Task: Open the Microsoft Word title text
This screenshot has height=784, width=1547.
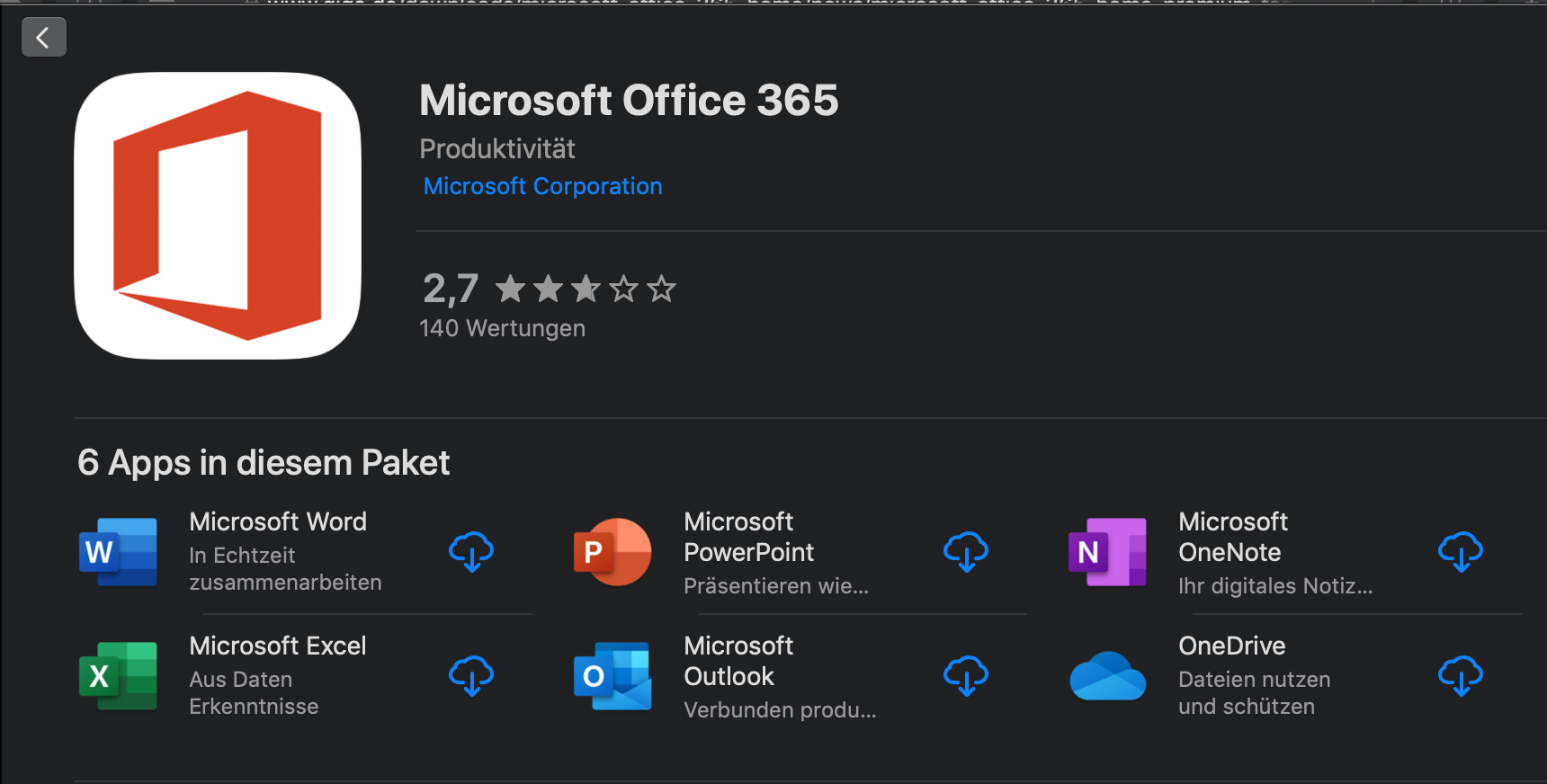Action: [278, 521]
